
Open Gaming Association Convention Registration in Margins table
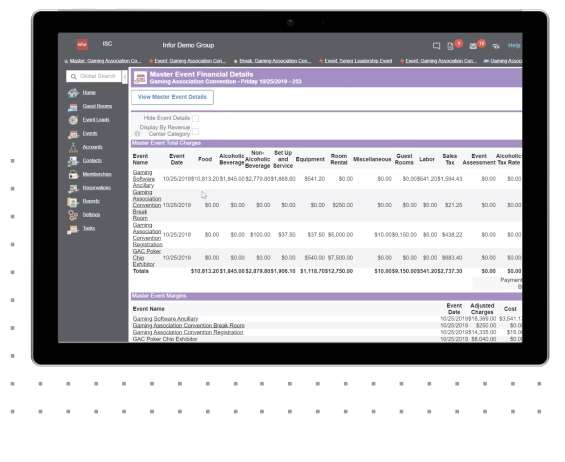coord(188,332)
